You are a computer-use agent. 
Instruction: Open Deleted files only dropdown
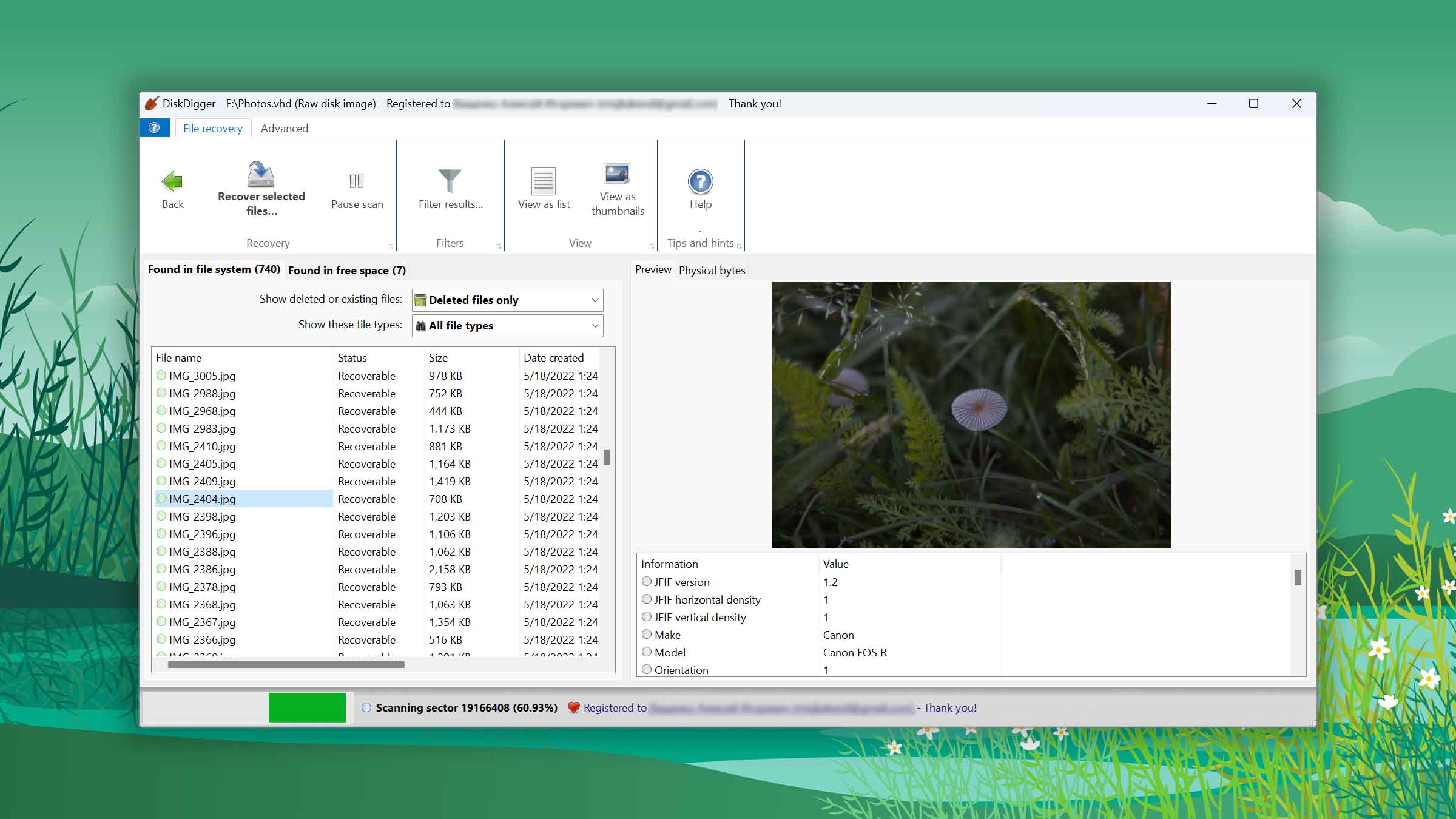[507, 300]
